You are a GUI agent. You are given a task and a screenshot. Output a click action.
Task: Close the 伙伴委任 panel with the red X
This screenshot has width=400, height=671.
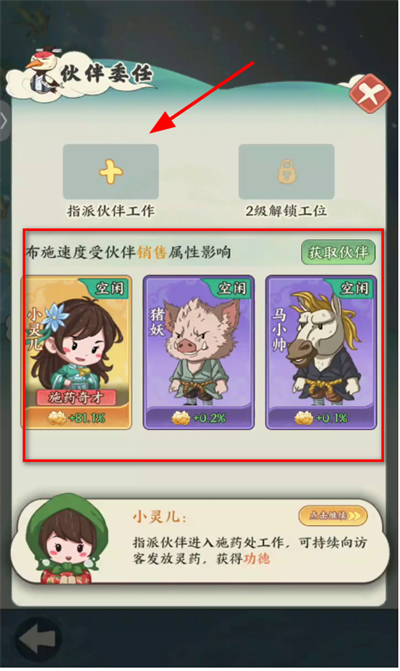click(370, 94)
